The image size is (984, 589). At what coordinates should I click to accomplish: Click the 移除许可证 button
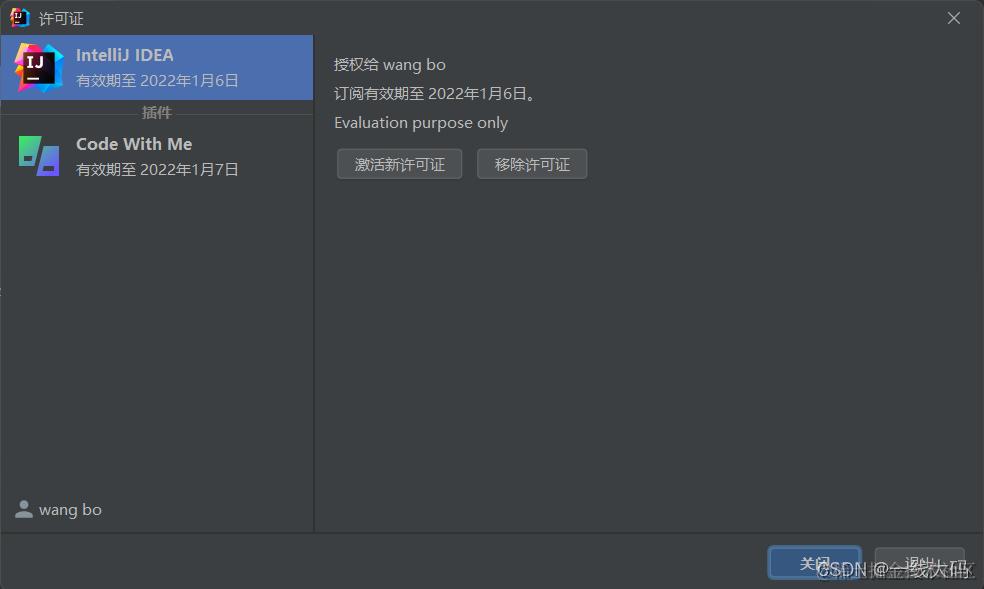pos(532,164)
